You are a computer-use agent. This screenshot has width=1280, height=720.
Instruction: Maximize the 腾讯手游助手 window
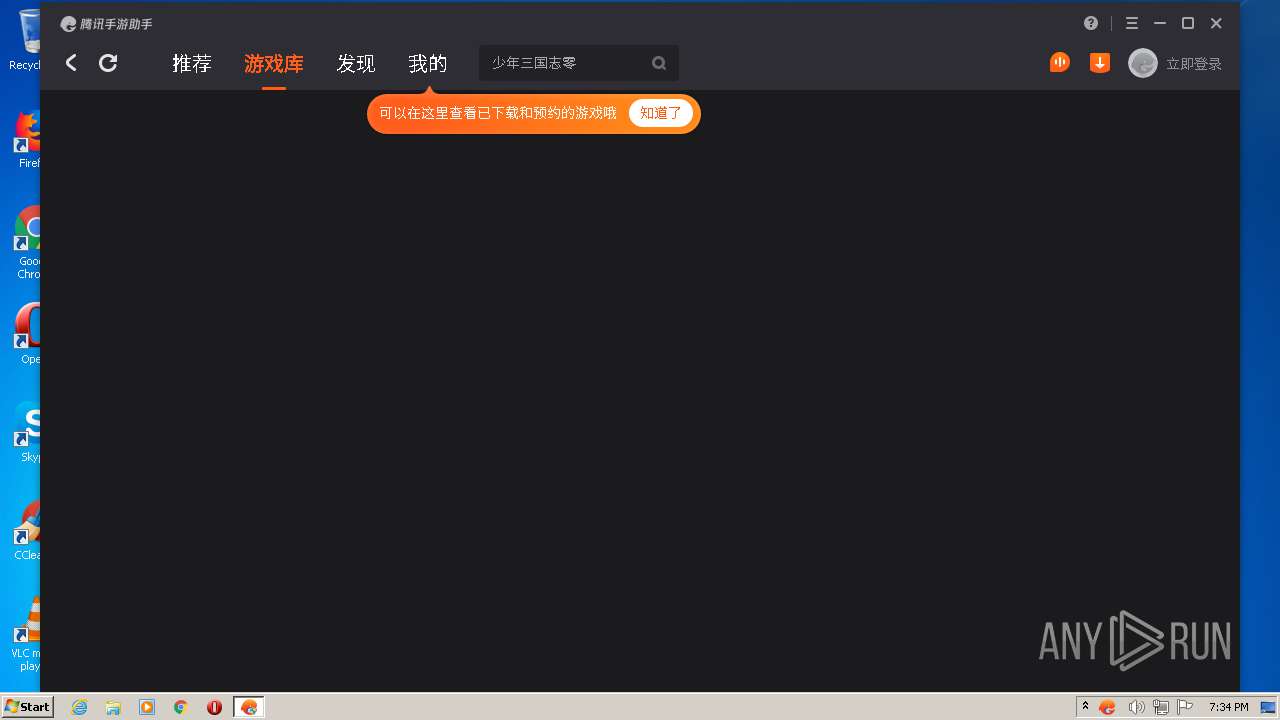click(x=1188, y=23)
